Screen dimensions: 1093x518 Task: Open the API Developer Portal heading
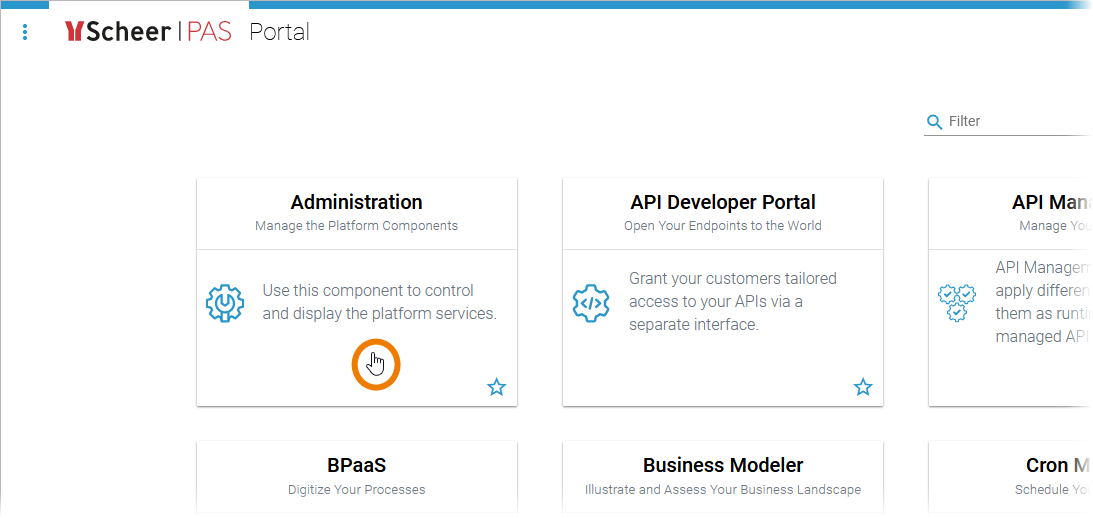tap(723, 203)
